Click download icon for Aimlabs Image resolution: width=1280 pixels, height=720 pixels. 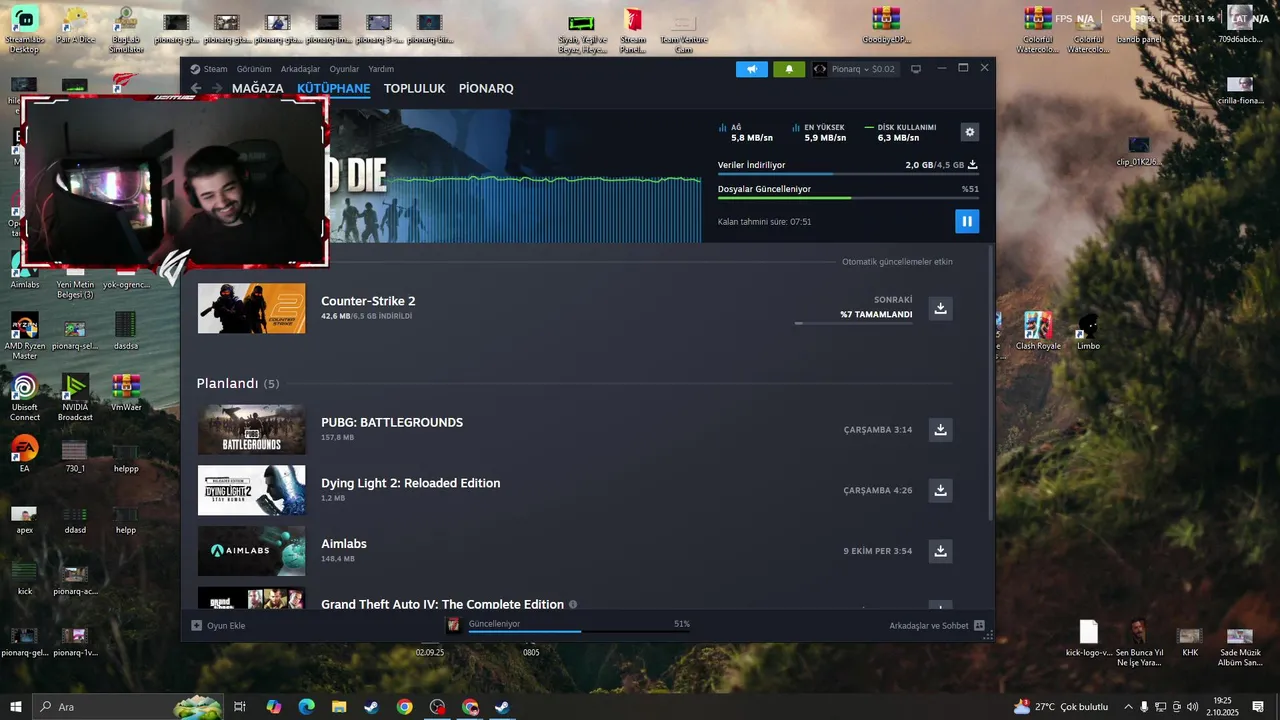(x=940, y=551)
